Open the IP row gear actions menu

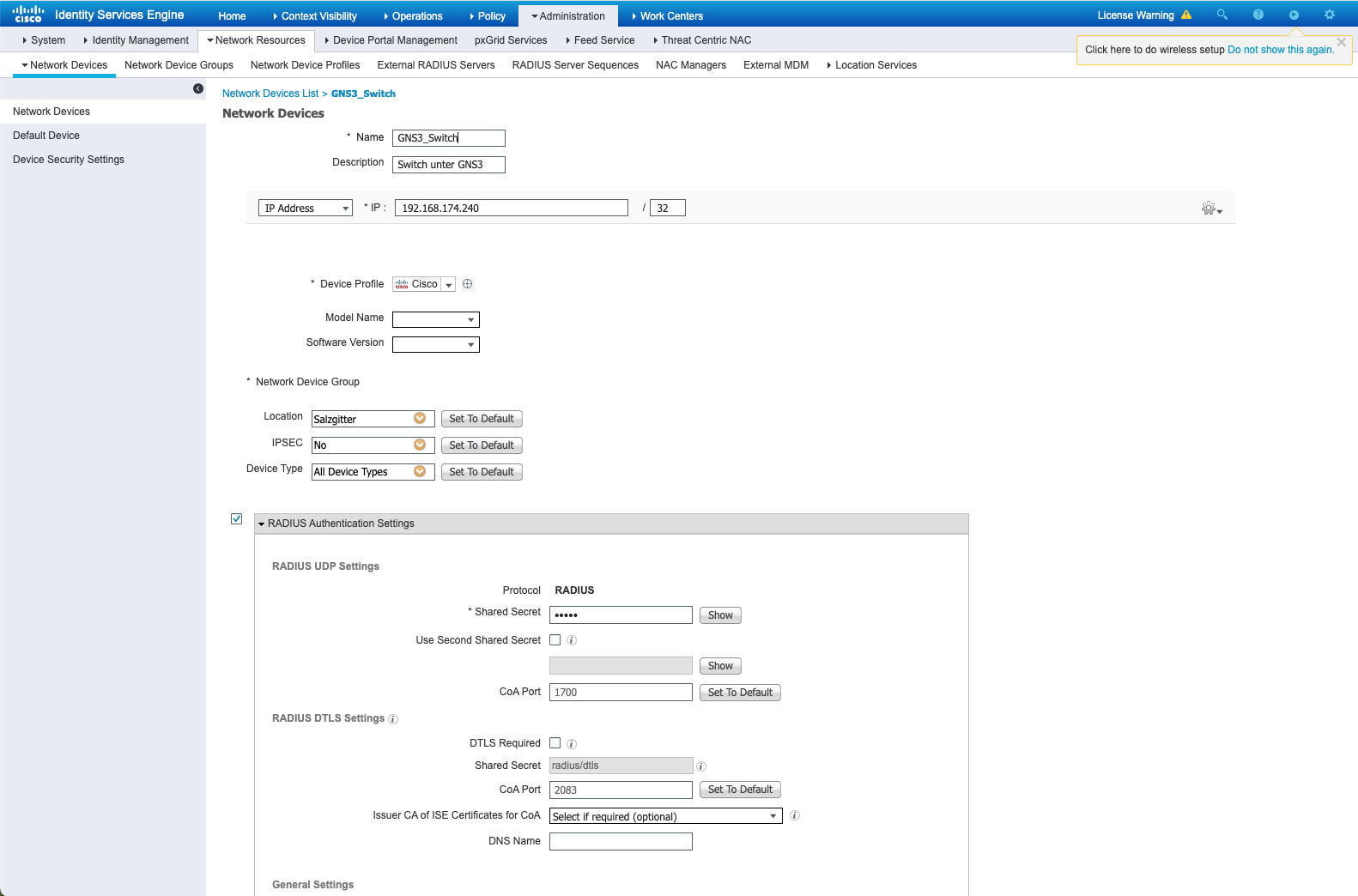1211,209
